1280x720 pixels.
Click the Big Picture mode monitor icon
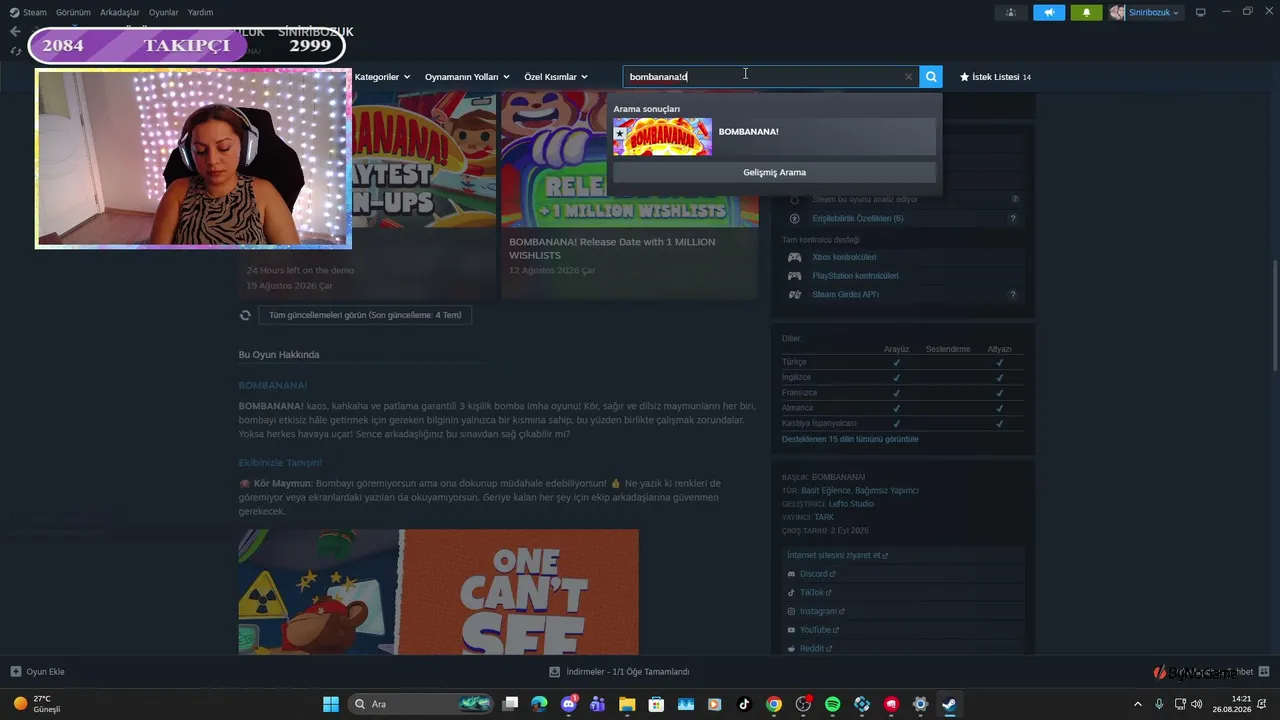(1201, 12)
